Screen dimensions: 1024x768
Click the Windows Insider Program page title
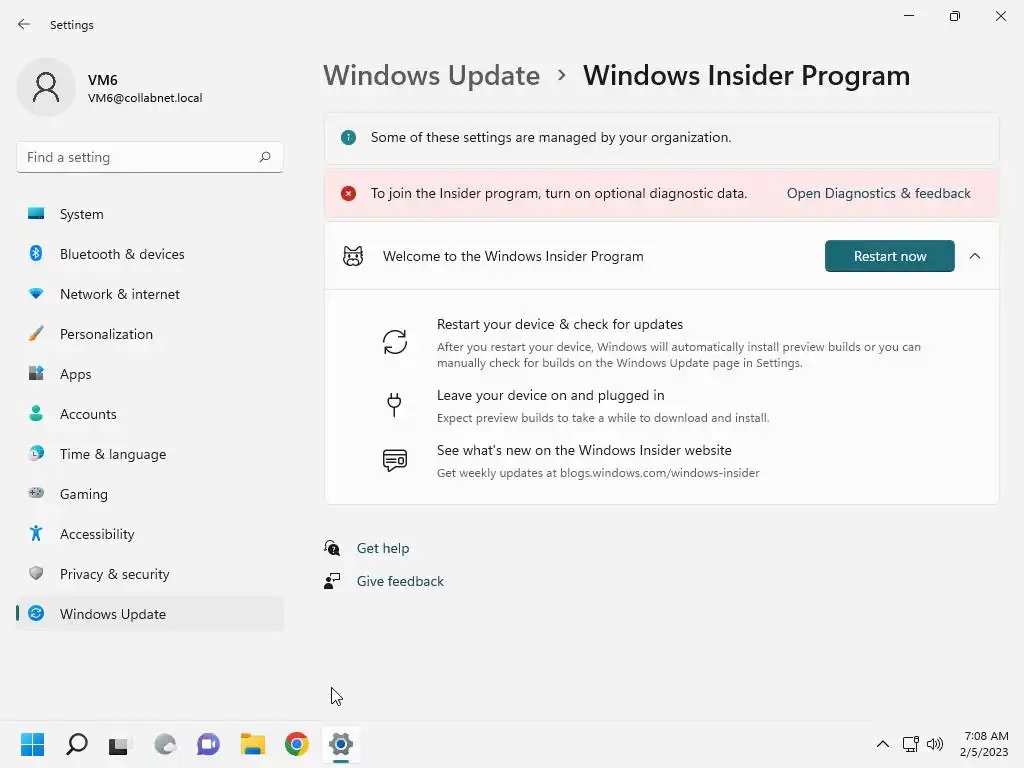746,76
